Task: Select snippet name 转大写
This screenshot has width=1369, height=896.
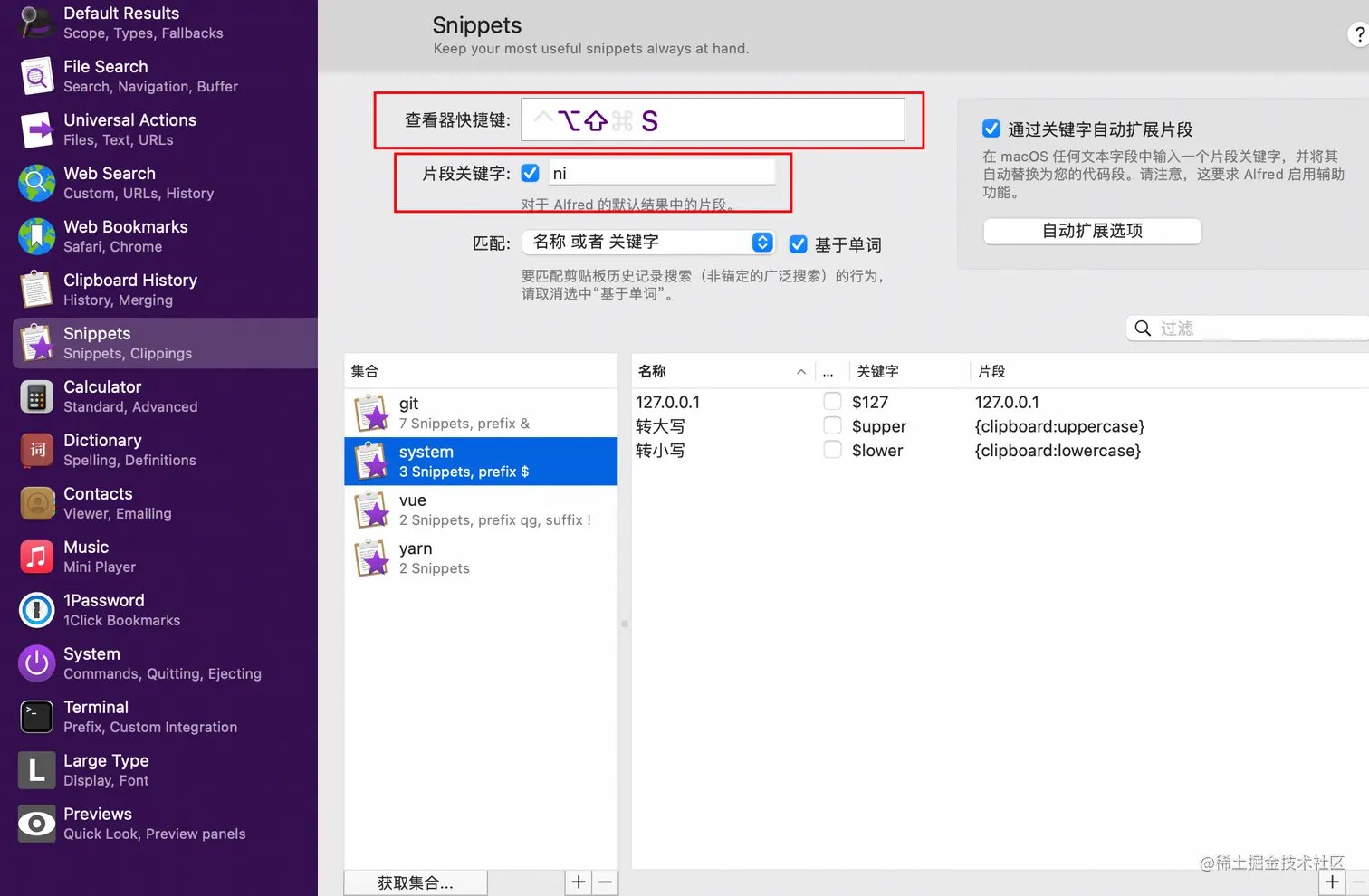Action: point(660,426)
